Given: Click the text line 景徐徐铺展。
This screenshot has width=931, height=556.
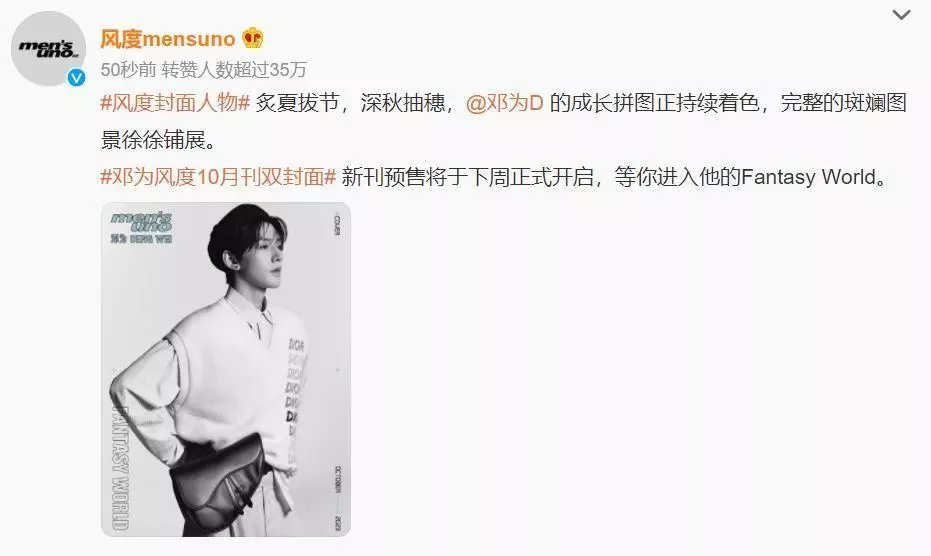Looking at the screenshot, I should [x=159, y=140].
